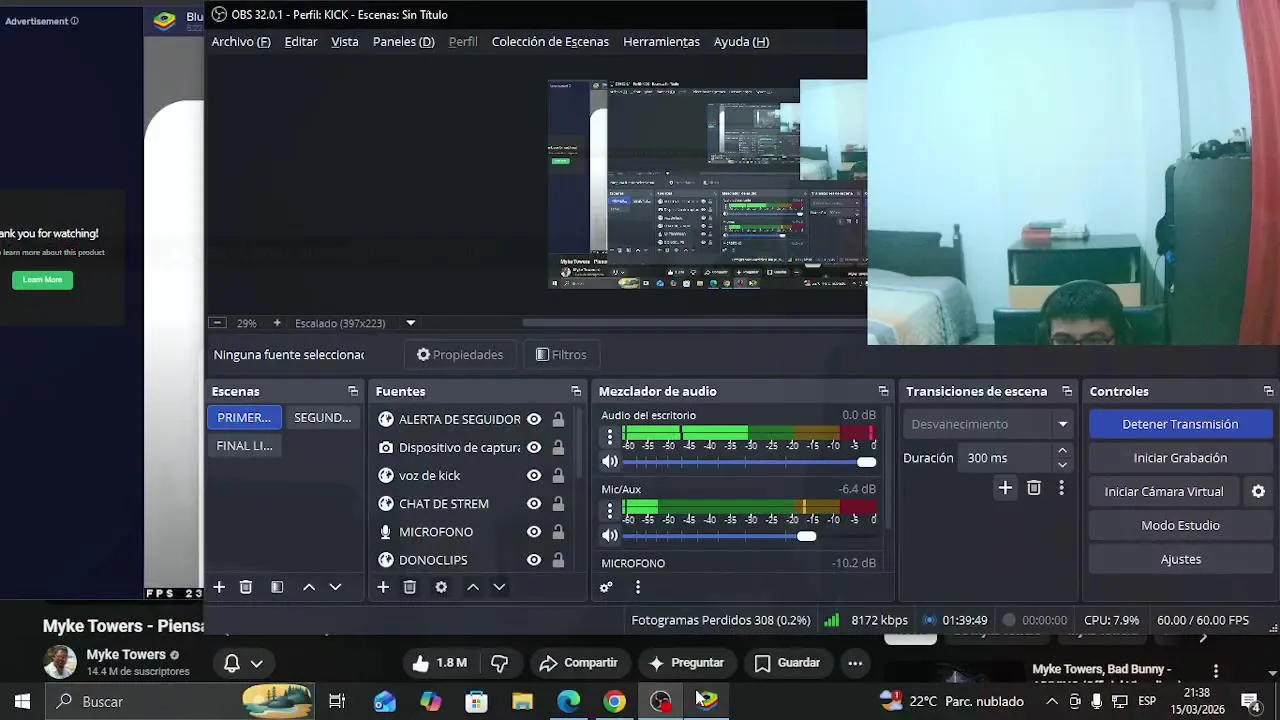The image size is (1280, 720).
Task: Click Iniciar Grabación button
Action: tap(1180, 458)
